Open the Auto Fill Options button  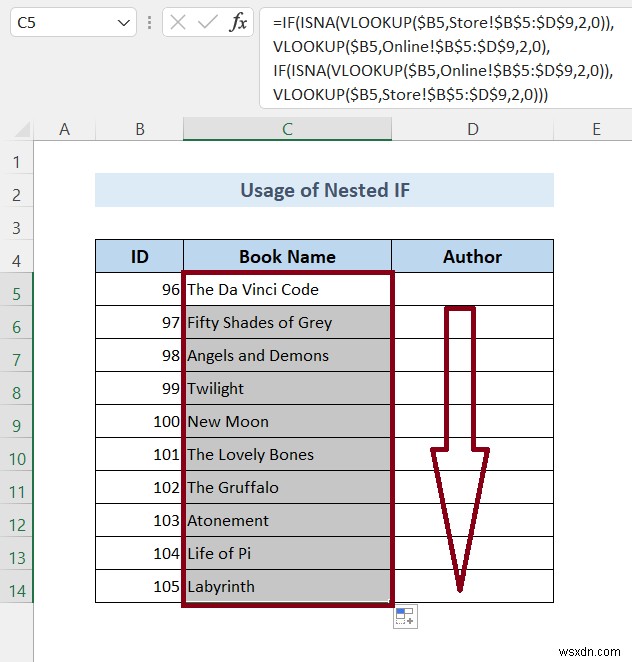point(405,617)
